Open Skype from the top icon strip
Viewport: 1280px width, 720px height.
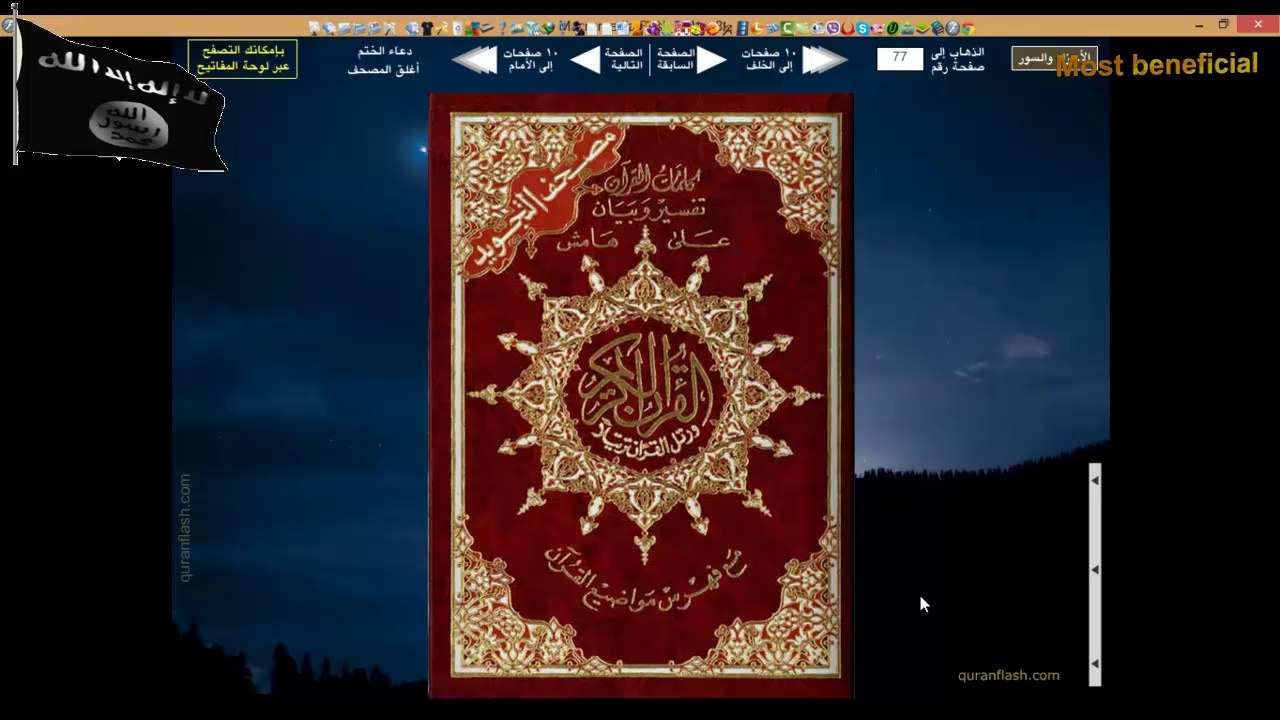862,28
